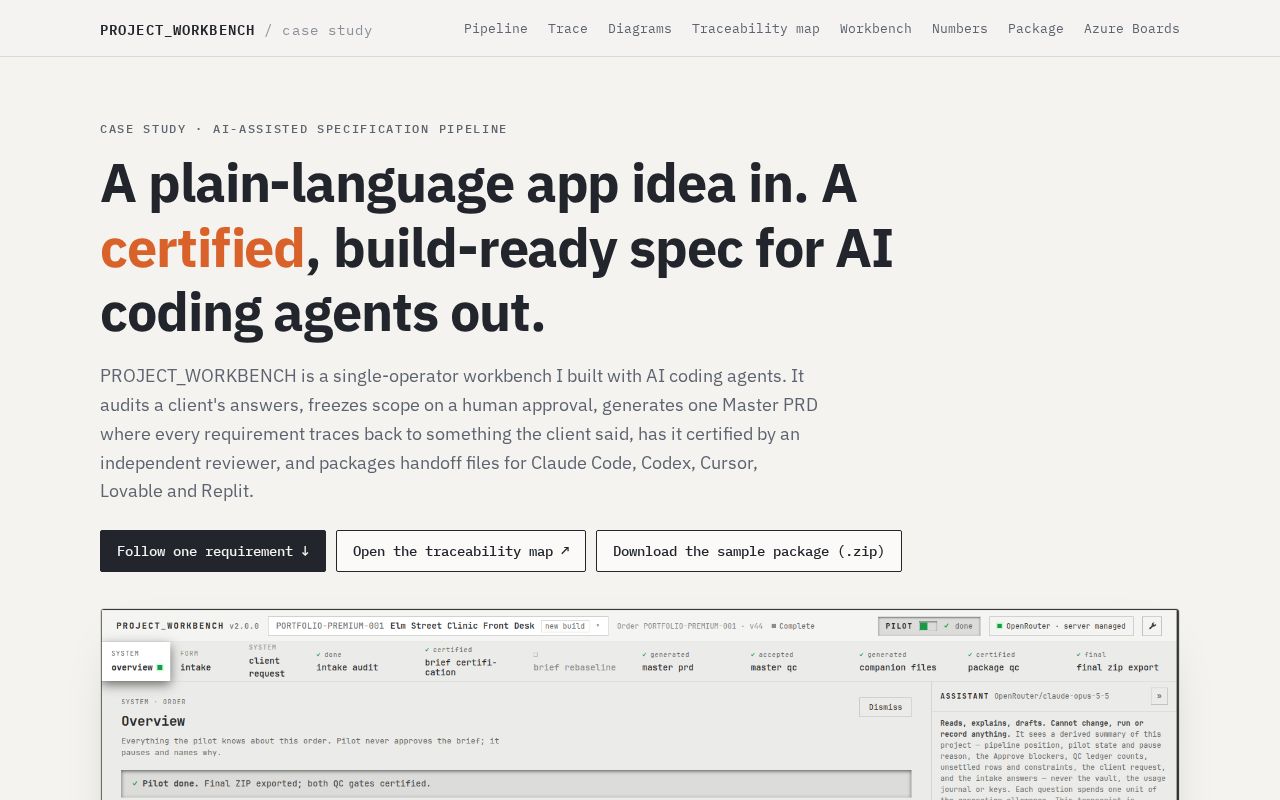Click the orange word "certified" in the headline
Image resolution: width=1280 pixels, height=800 pixels.
click(202, 249)
